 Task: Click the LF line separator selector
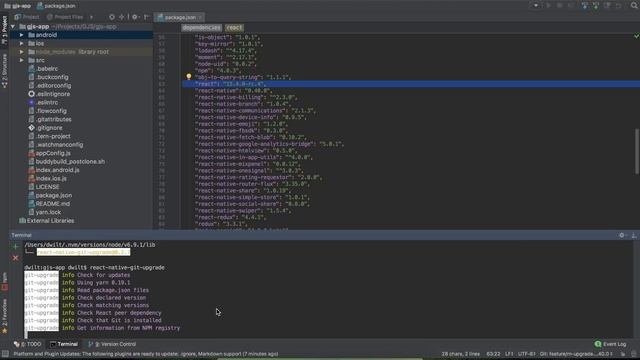[509, 354]
